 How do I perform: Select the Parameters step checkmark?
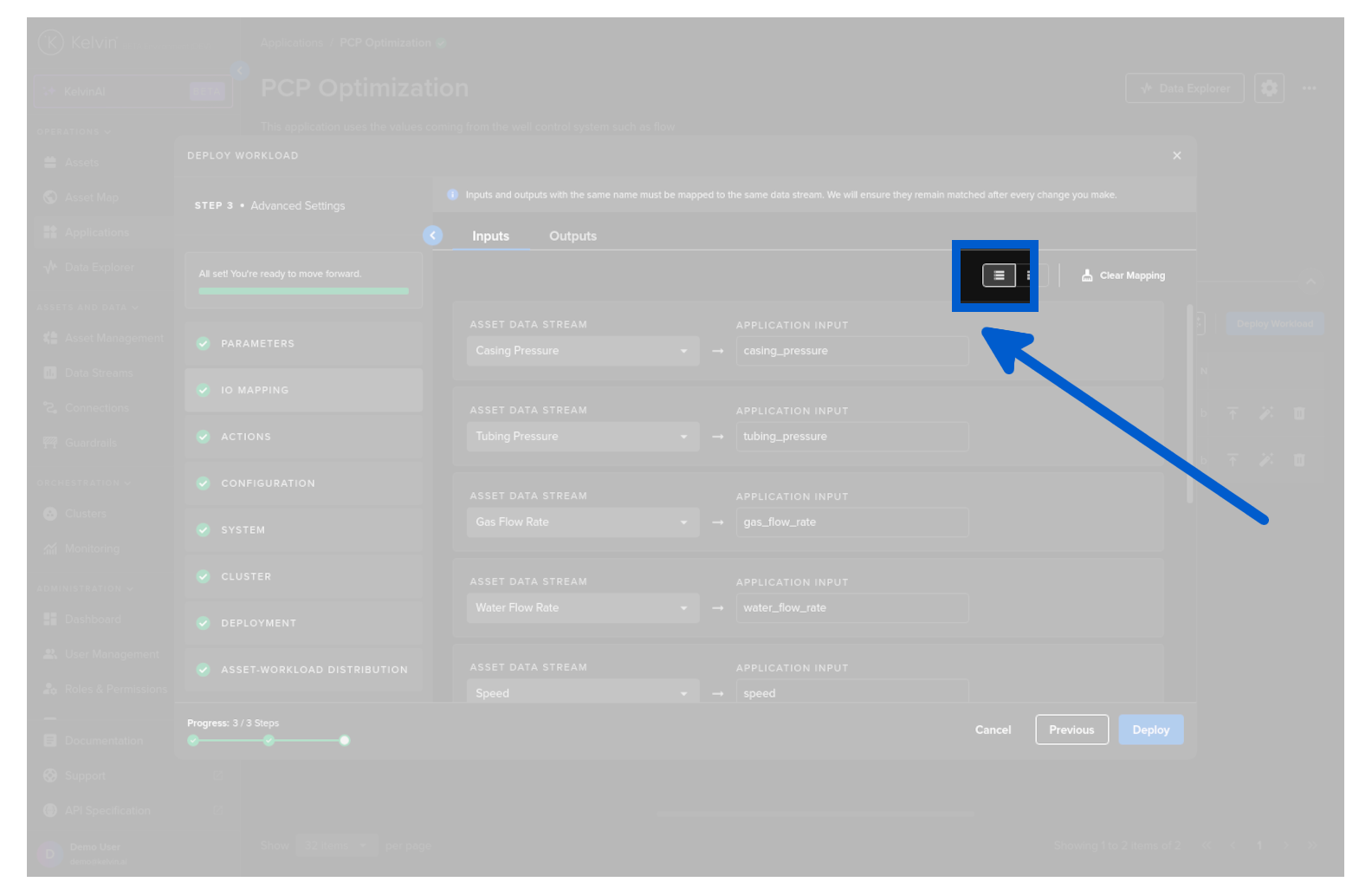point(204,344)
